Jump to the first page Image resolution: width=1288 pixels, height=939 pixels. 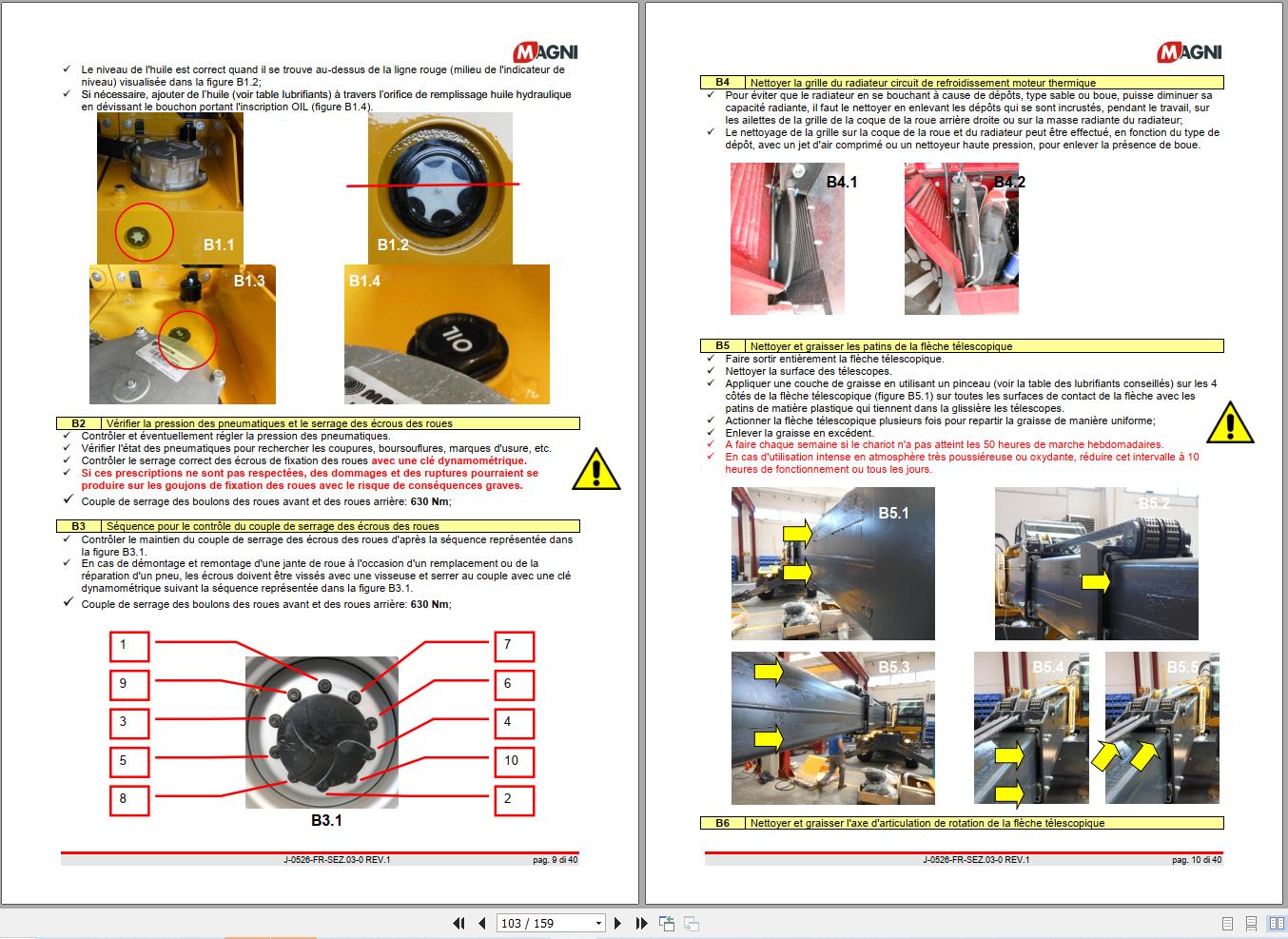459,923
